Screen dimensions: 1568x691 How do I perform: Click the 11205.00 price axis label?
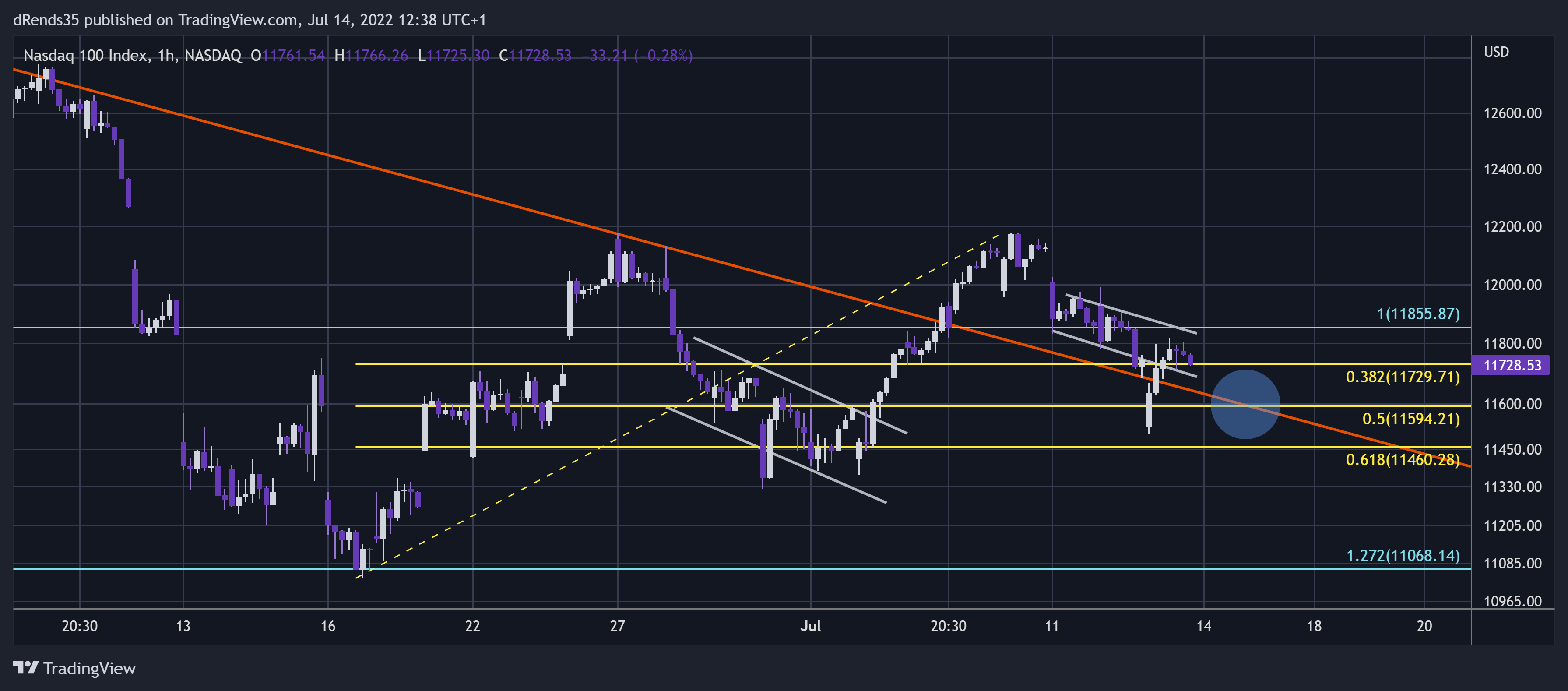point(1512,525)
